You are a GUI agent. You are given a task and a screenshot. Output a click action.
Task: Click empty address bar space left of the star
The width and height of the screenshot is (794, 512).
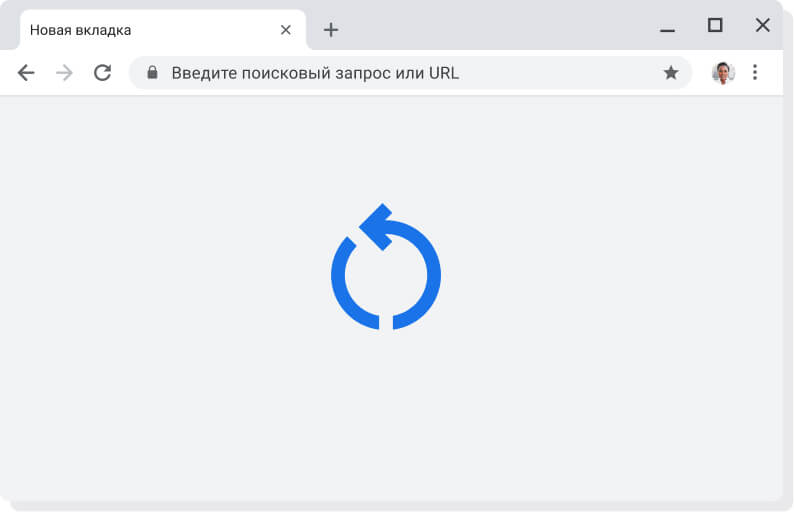pyautogui.click(x=570, y=73)
